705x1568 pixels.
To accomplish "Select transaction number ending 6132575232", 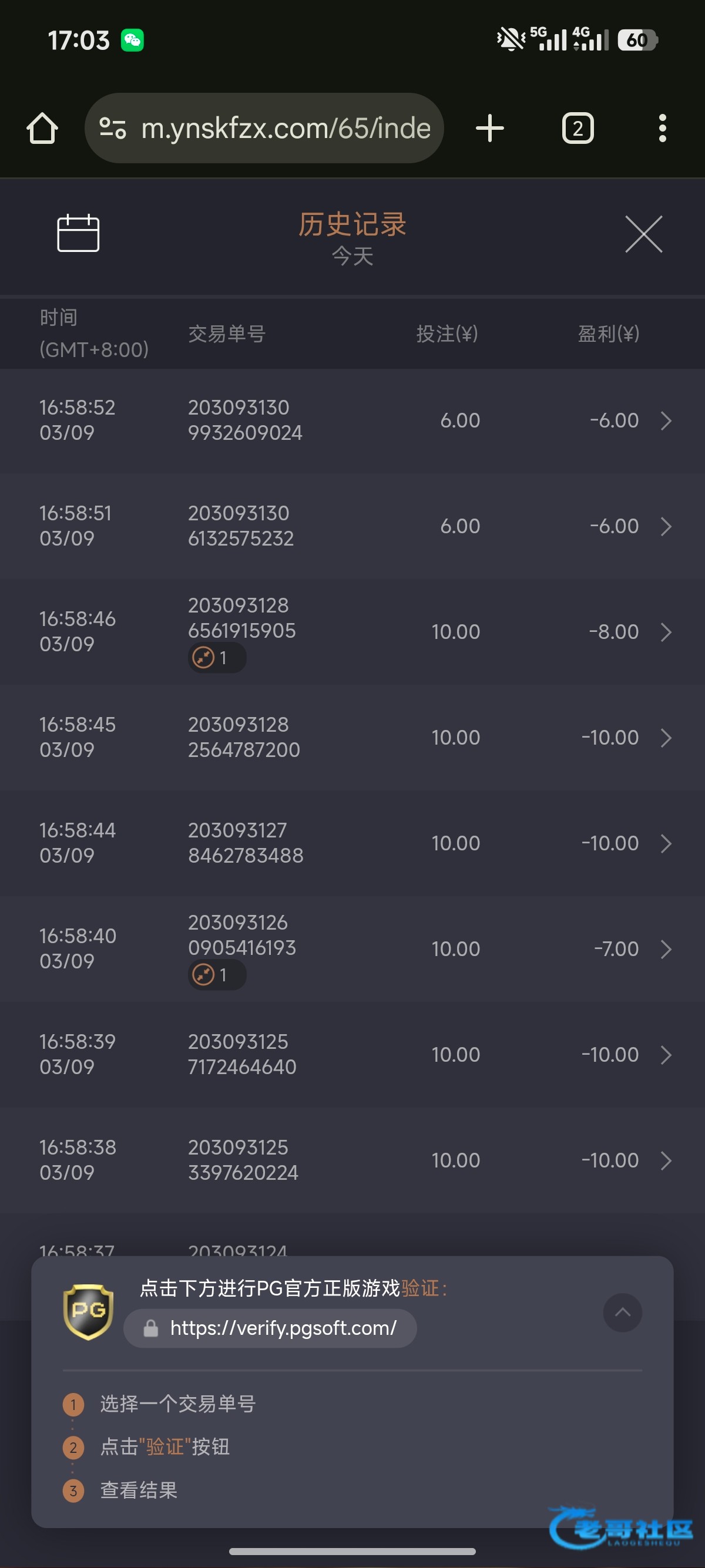I will tap(241, 526).
